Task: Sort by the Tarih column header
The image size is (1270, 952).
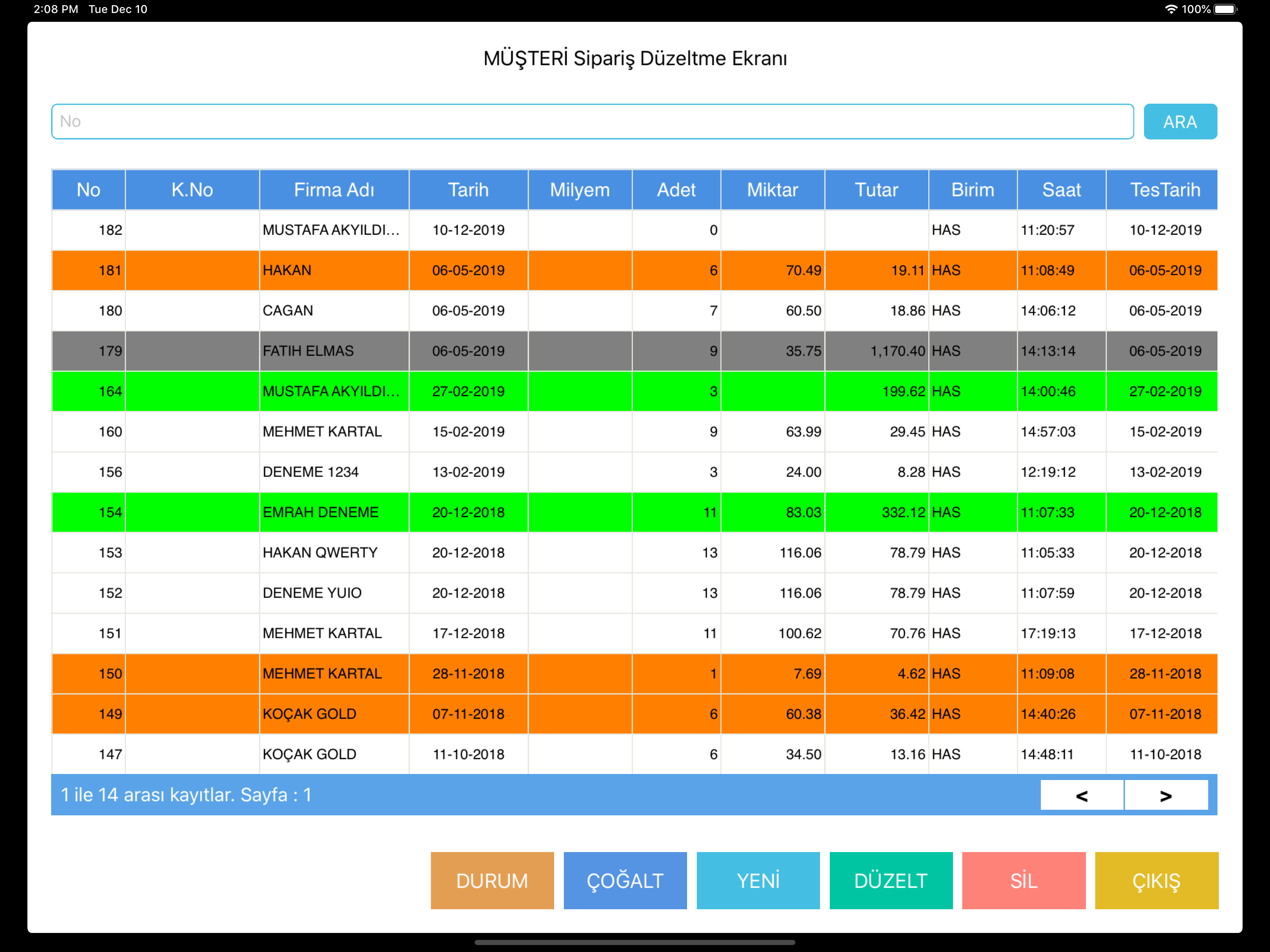Action: 469,190
